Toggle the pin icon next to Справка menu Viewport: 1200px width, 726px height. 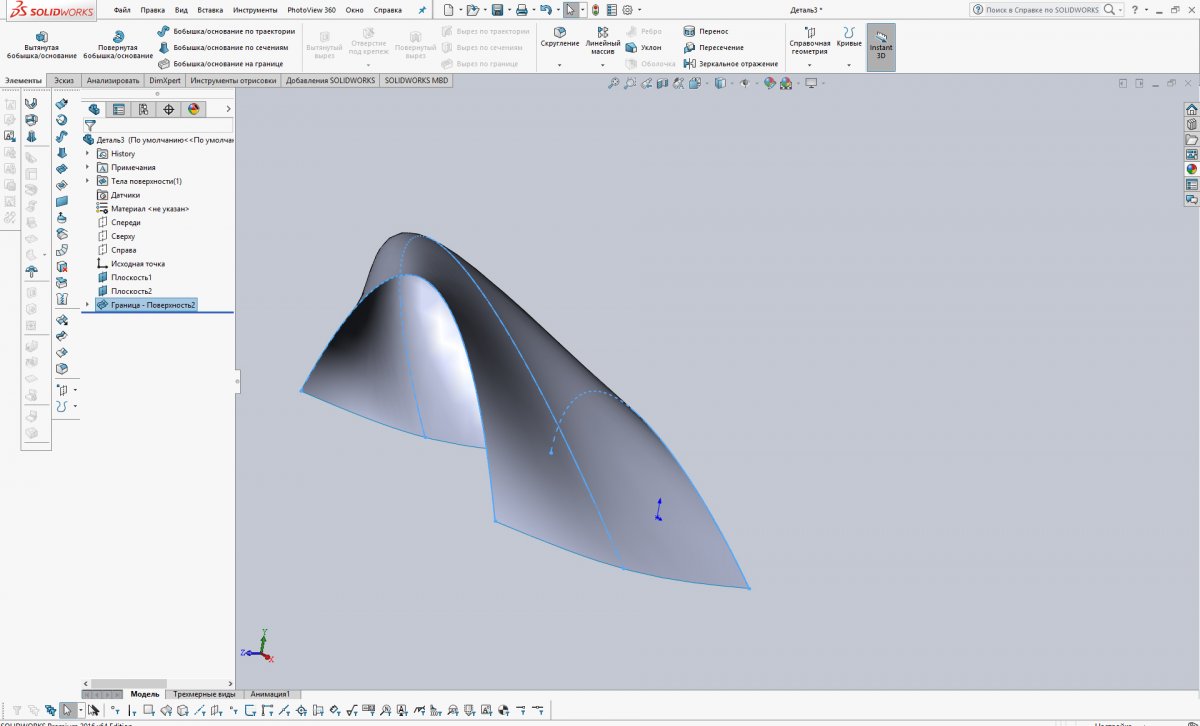422,10
